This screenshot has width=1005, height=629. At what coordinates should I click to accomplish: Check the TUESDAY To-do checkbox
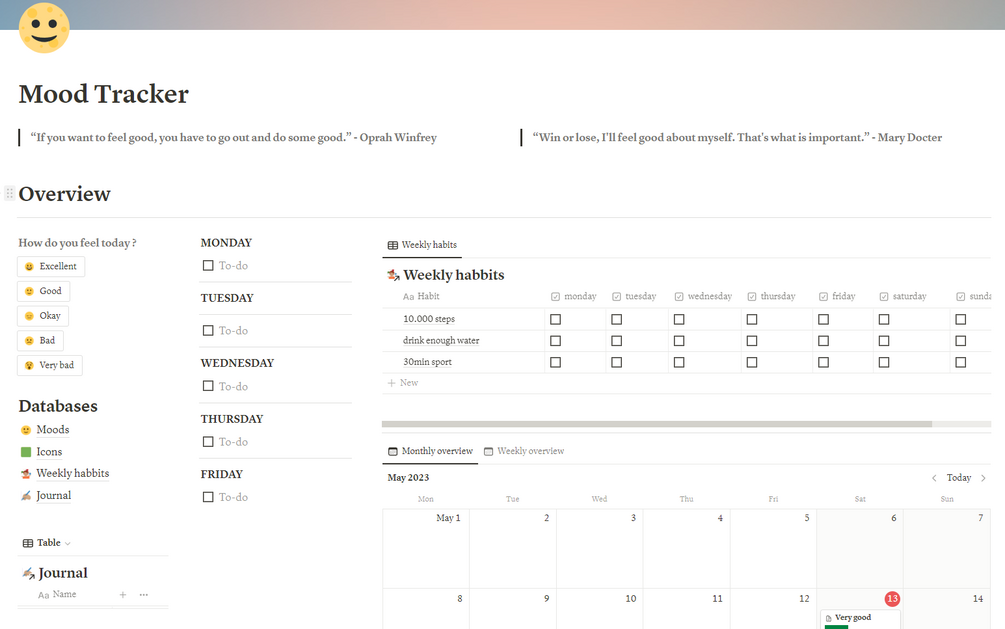click(208, 331)
